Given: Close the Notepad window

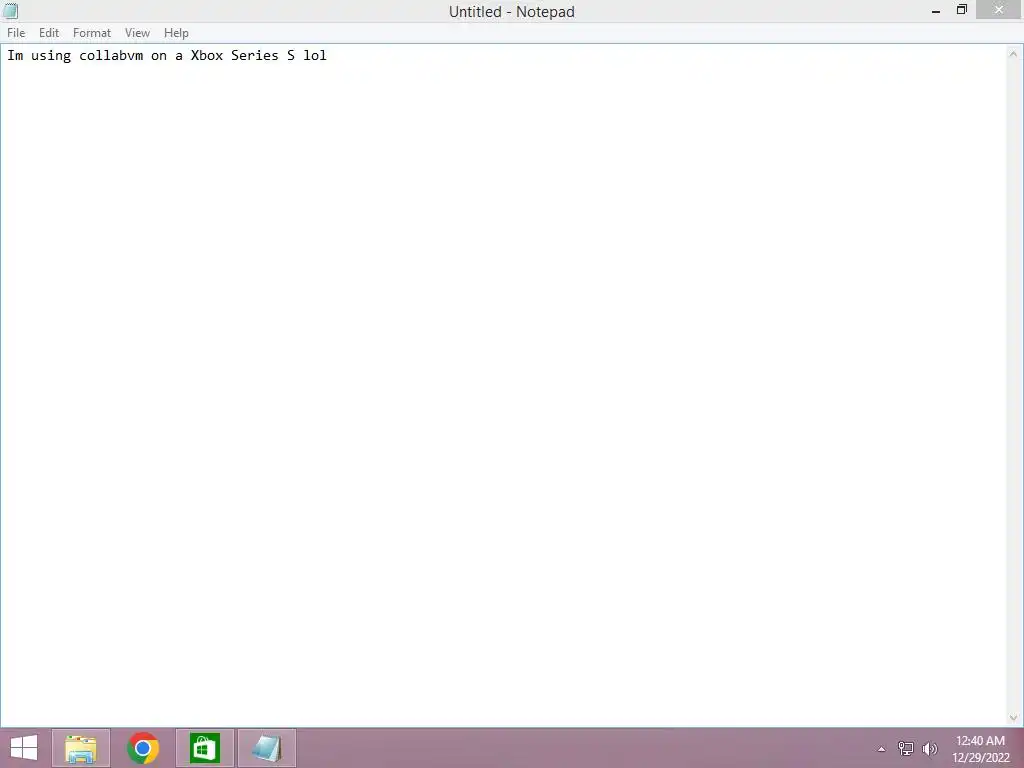Looking at the screenshot, I should click(999, 10).
